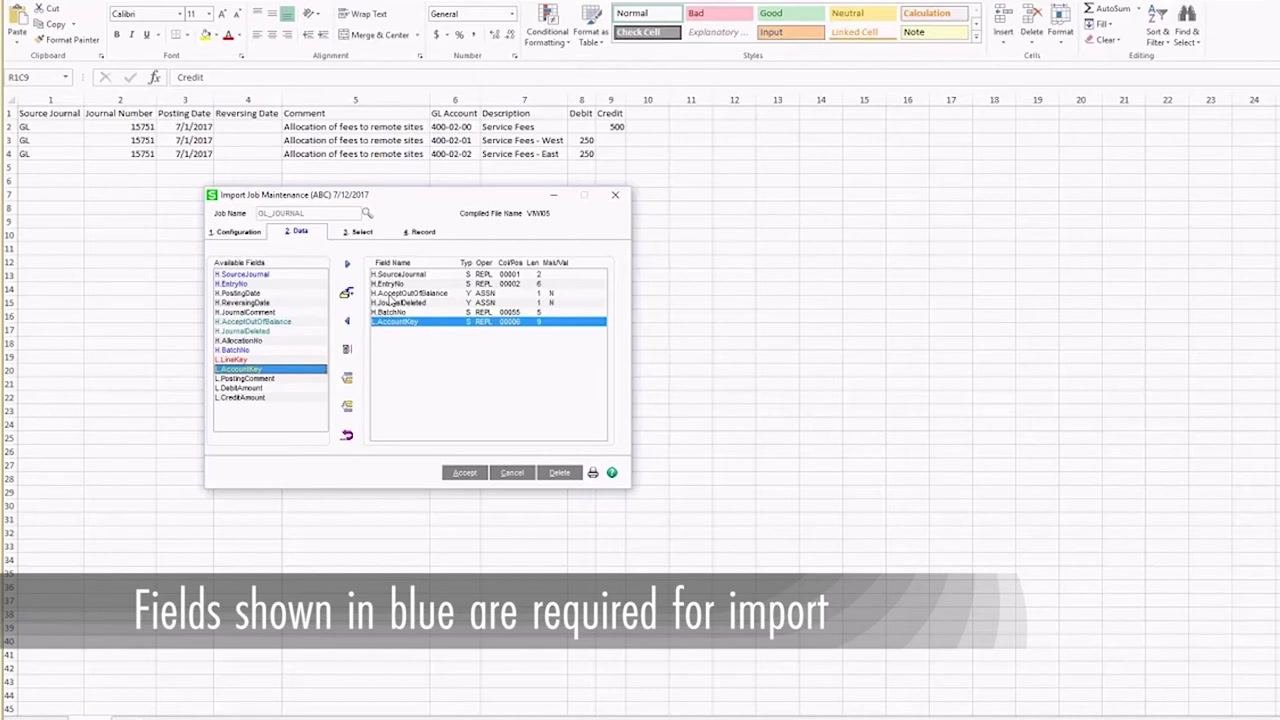The image size is (1280, 720).
Task: Open the General number format dropdown
Action: (x=512, y=14)
